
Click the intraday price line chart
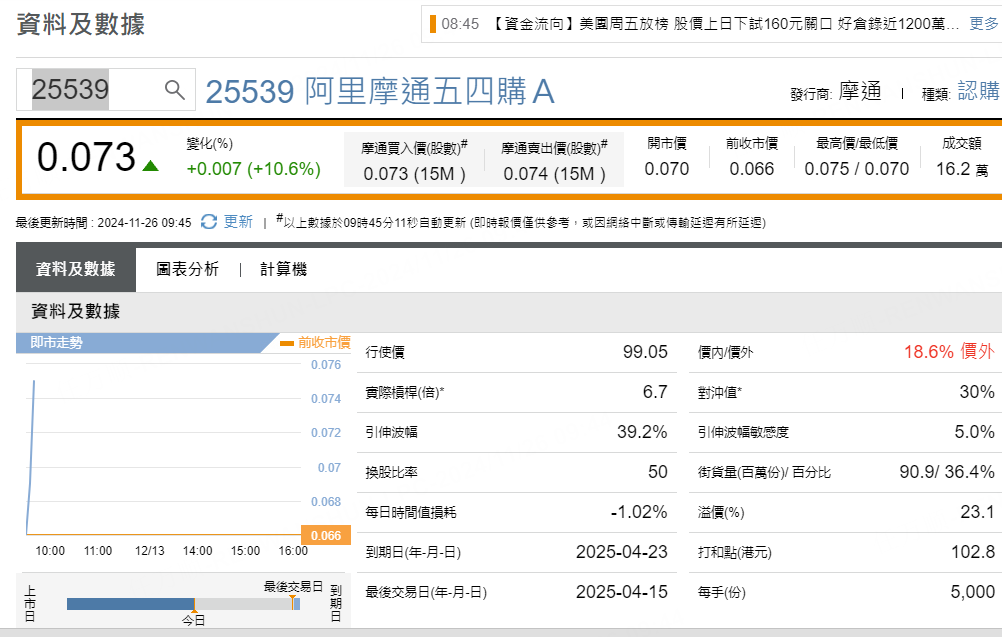pos(163,450)
